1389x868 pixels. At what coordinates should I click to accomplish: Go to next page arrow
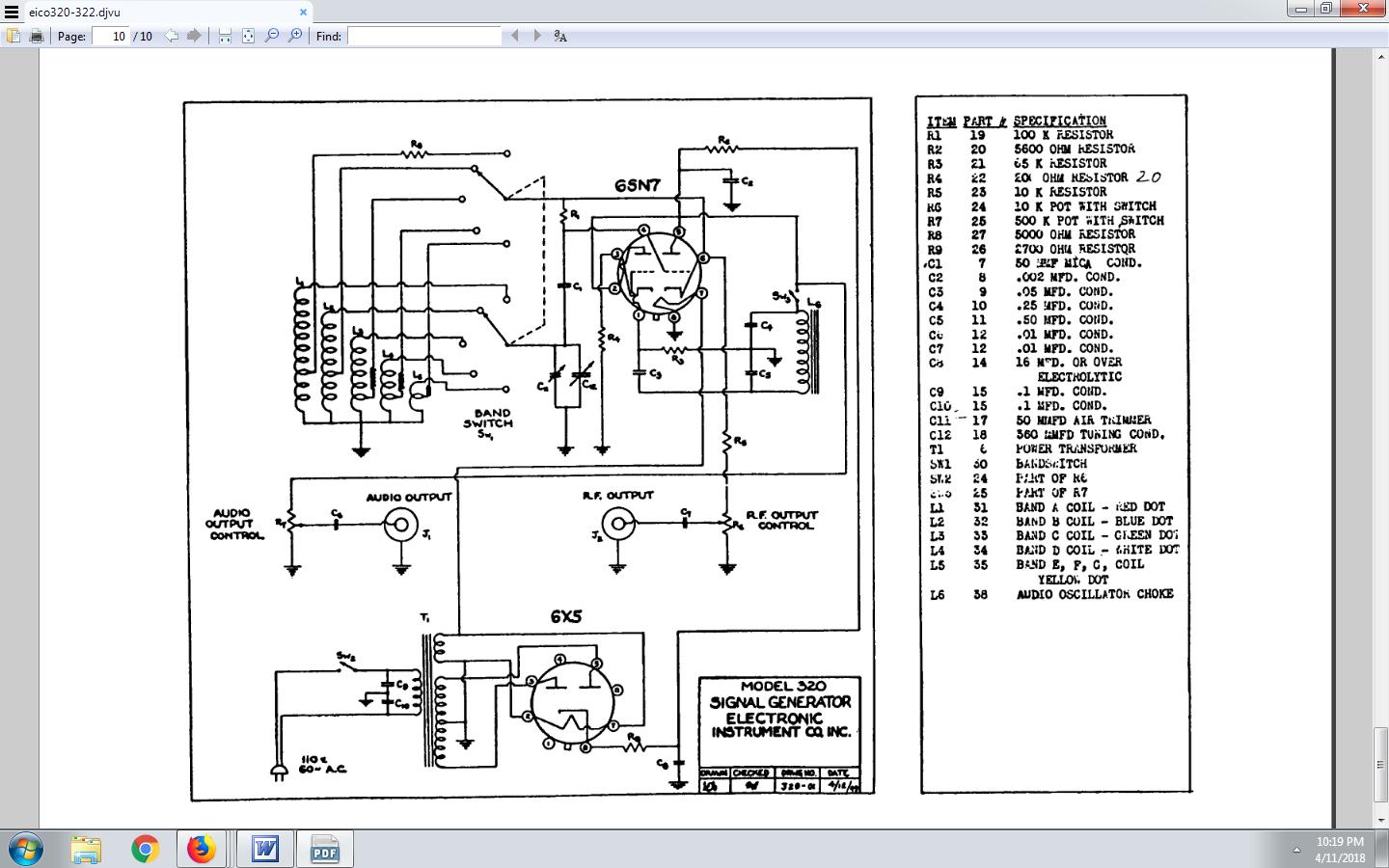pyautogui.click(x=194, y=36)
